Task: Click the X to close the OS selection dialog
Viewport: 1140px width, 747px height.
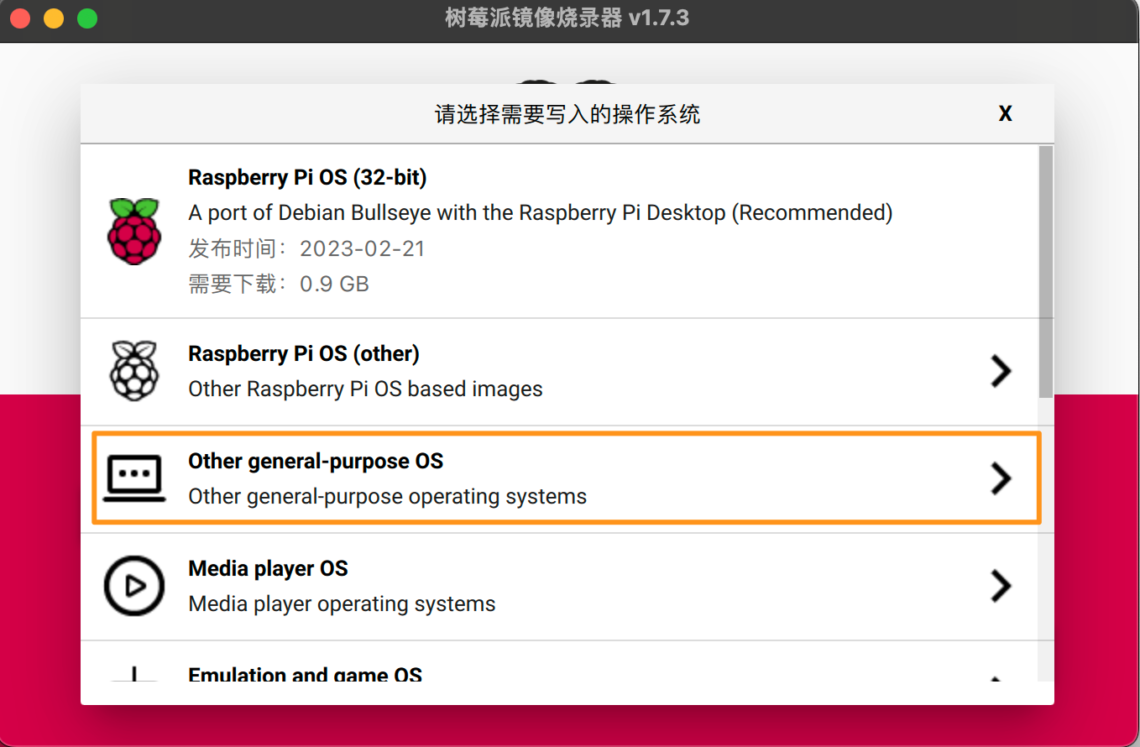Action: click(x=1004, y=113)
